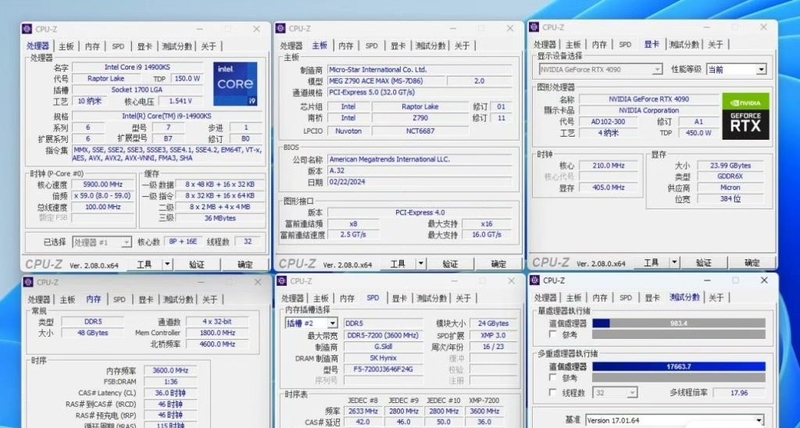The width and height of the screenshot is (800, 428).
Task: Click the core voltage value 1.541 V
Action: click(180, 101)
